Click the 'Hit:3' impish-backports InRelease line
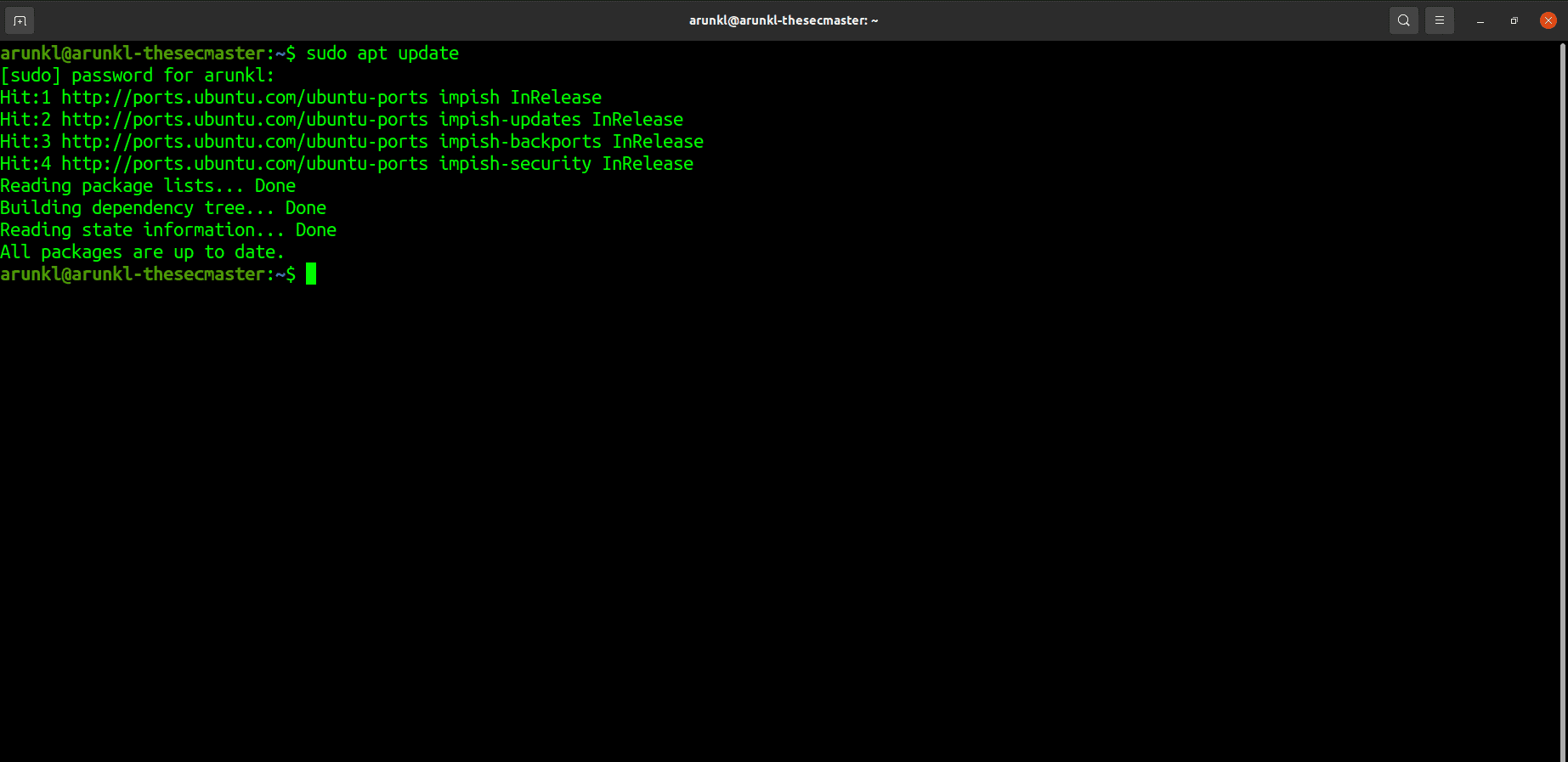Image resolution: width=1568 pixels, height=762 pixels. pyautogui.click(x=352, y=142)
